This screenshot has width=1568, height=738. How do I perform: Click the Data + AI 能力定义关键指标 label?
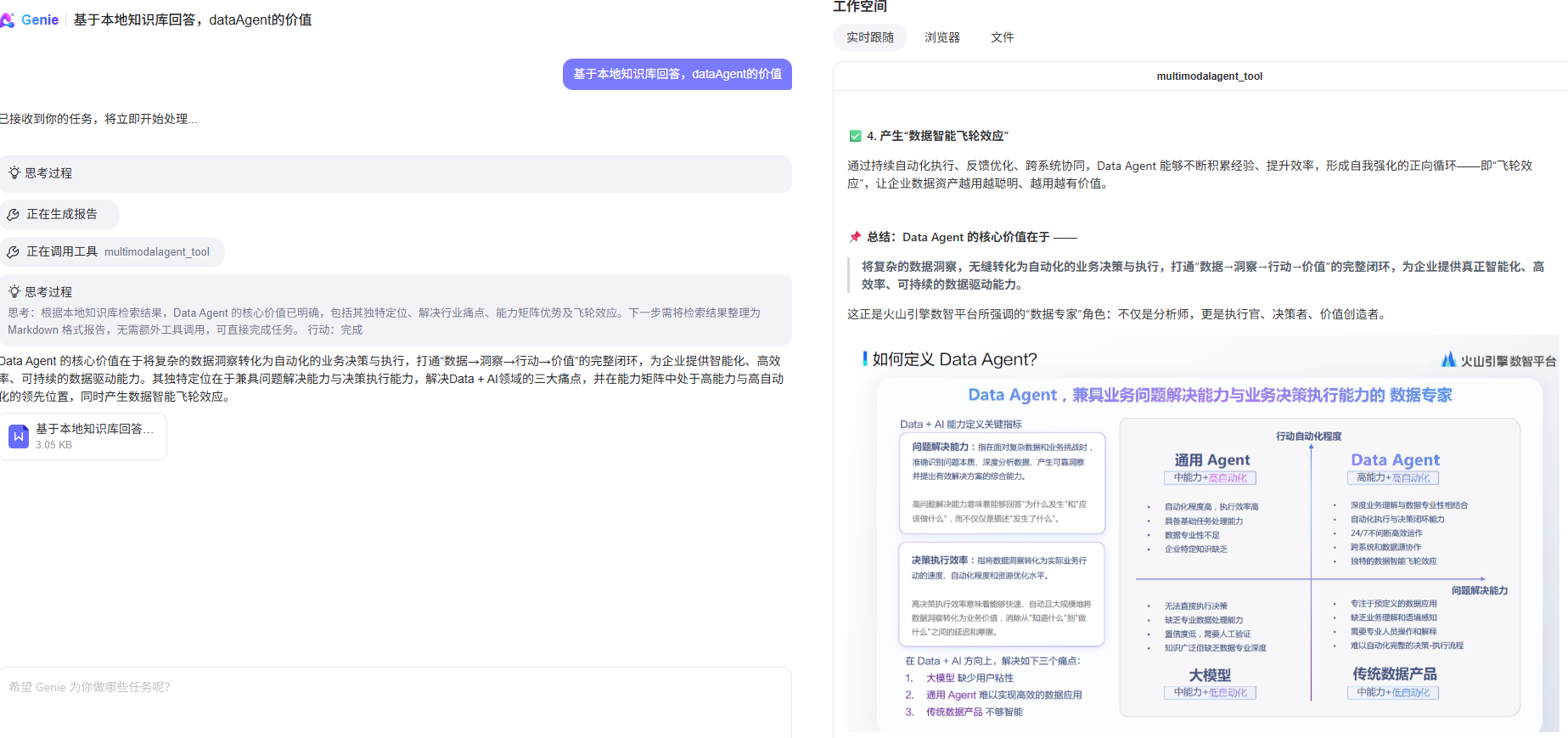(961, 424)
